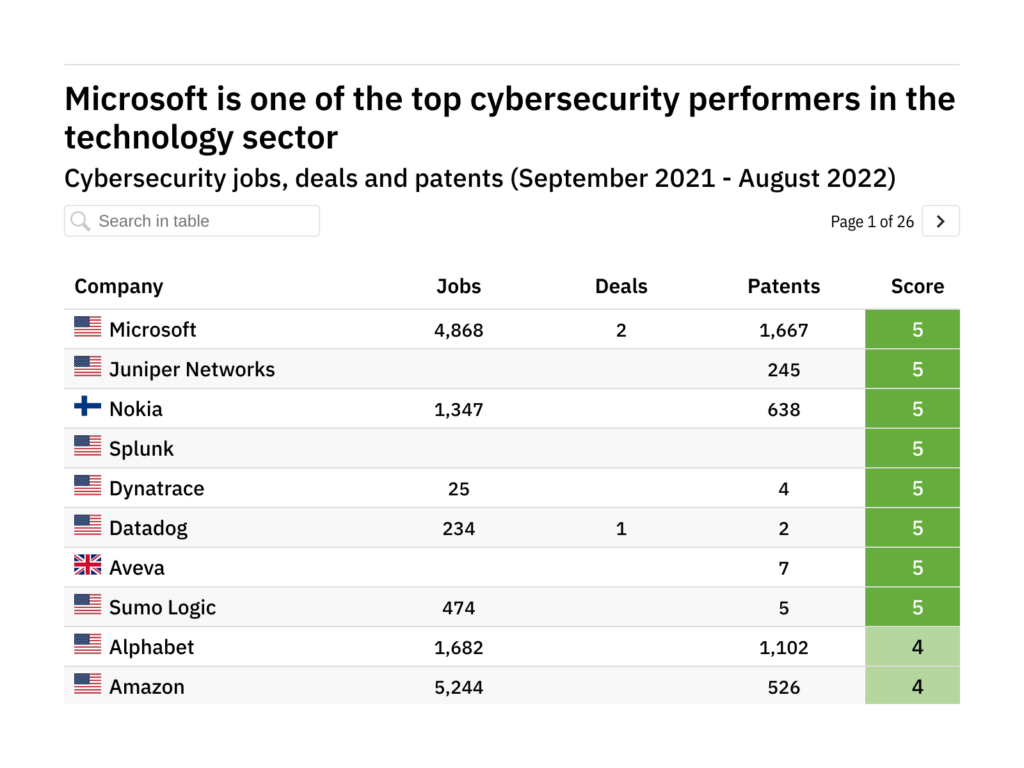Screen dimensions: 1024x768
Task: Click the flag beside Amazon
Action: click(x=88, y=685)
